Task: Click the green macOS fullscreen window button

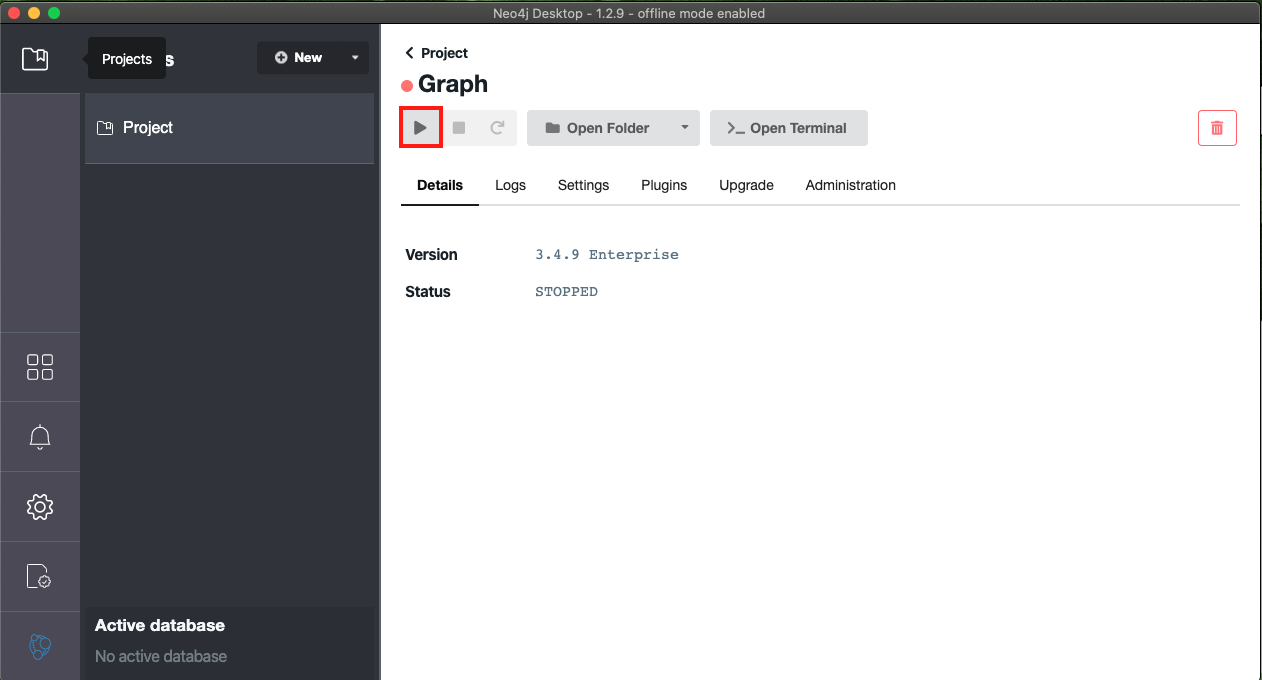Action: point(54,13)
